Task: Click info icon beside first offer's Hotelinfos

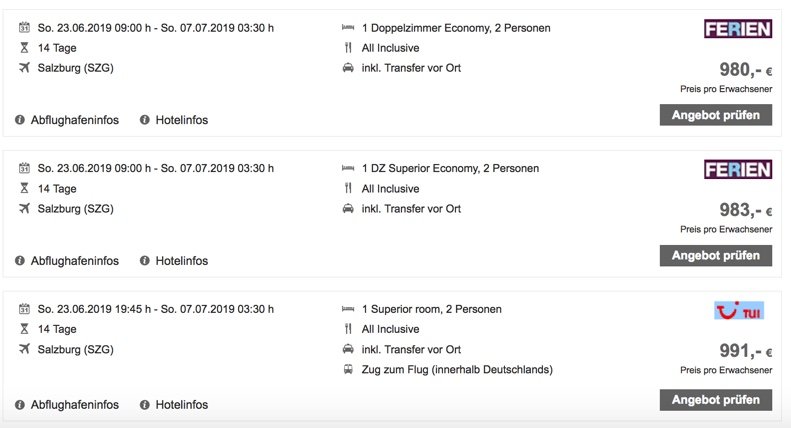Action: [145, 120]
